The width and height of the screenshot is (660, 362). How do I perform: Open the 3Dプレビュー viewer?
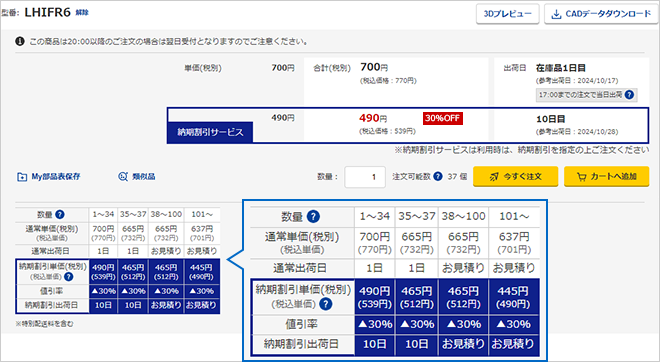pyautogui.click(x=508, y=14)
